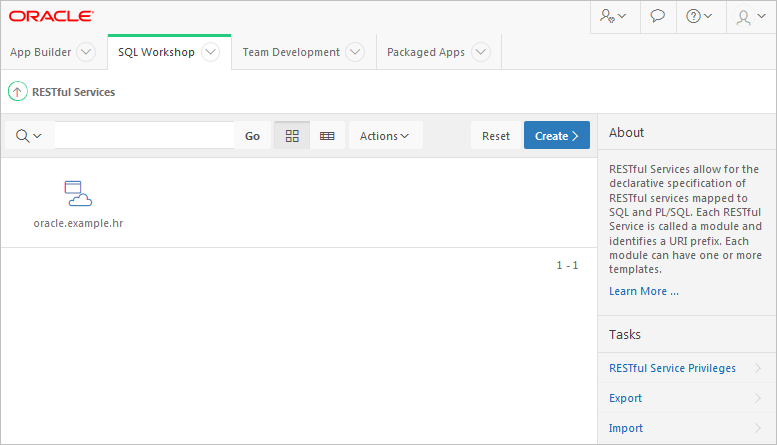Click the Oracle logo in the header
Image resolution: width=777 pixels, height=445 pixels.
coord(52,16)
